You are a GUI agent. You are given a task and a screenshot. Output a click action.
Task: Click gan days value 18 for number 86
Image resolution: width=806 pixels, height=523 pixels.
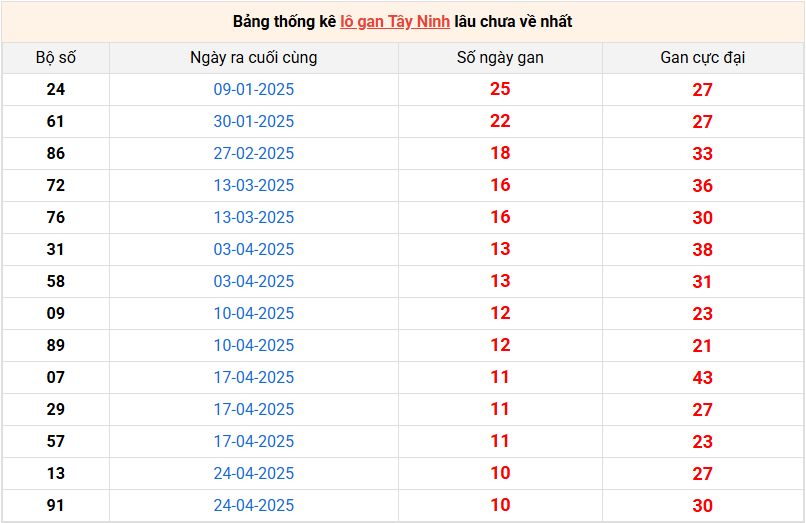pos(500,153)
